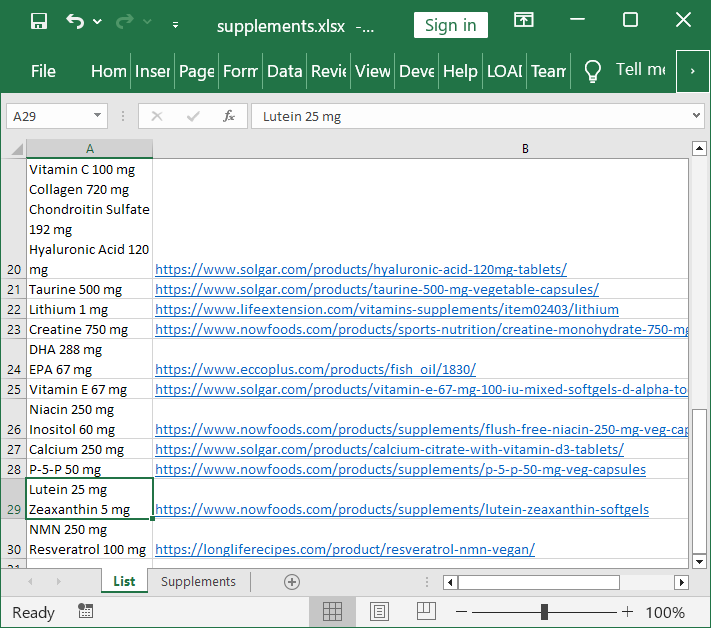The width and height of the screenshot is (711, 628).
Task: Select column A header
Action: click(x=90, y=149)
